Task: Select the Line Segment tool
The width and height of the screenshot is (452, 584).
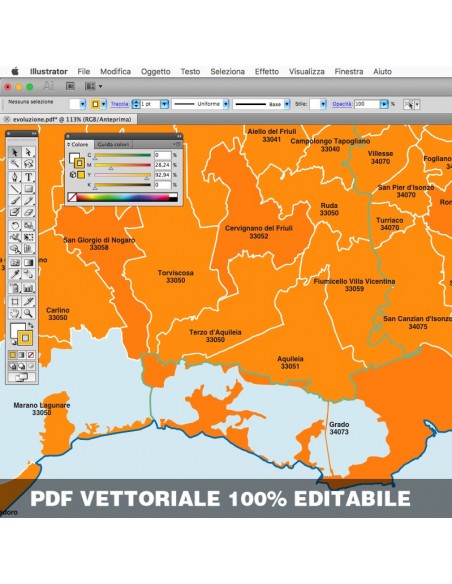Action: [15, 188]
